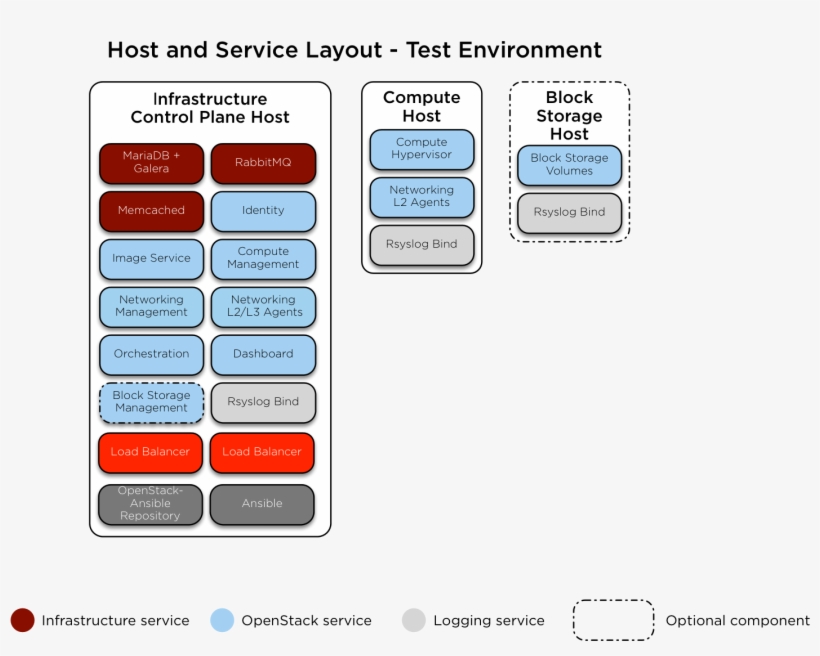The height and width of the screenshot is (656, 820).
Task: Click the gray Logging service legend circle
Action: (x=414, y=620)
